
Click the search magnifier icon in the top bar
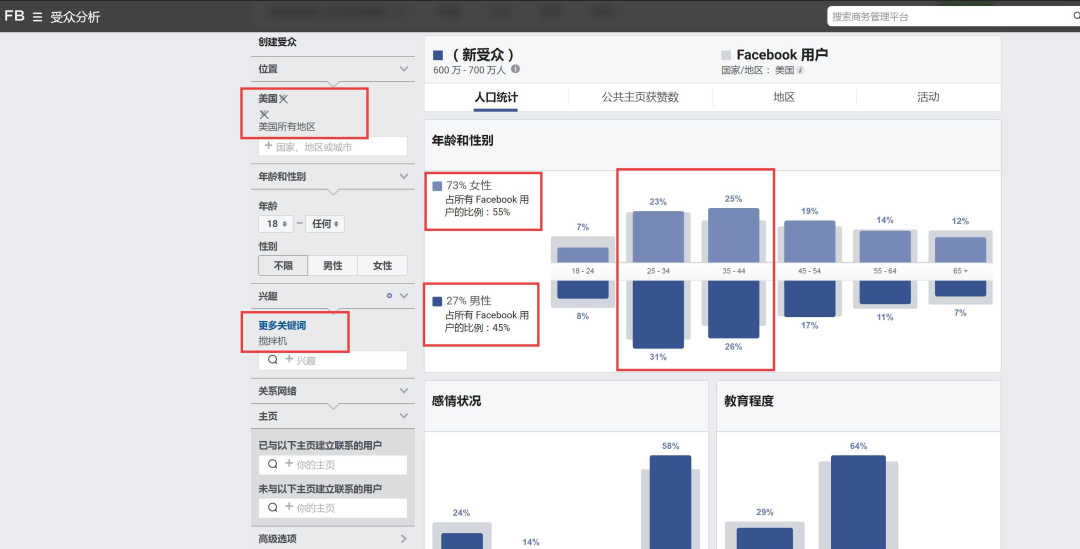pyautogui.click(x=1075, y=16)
